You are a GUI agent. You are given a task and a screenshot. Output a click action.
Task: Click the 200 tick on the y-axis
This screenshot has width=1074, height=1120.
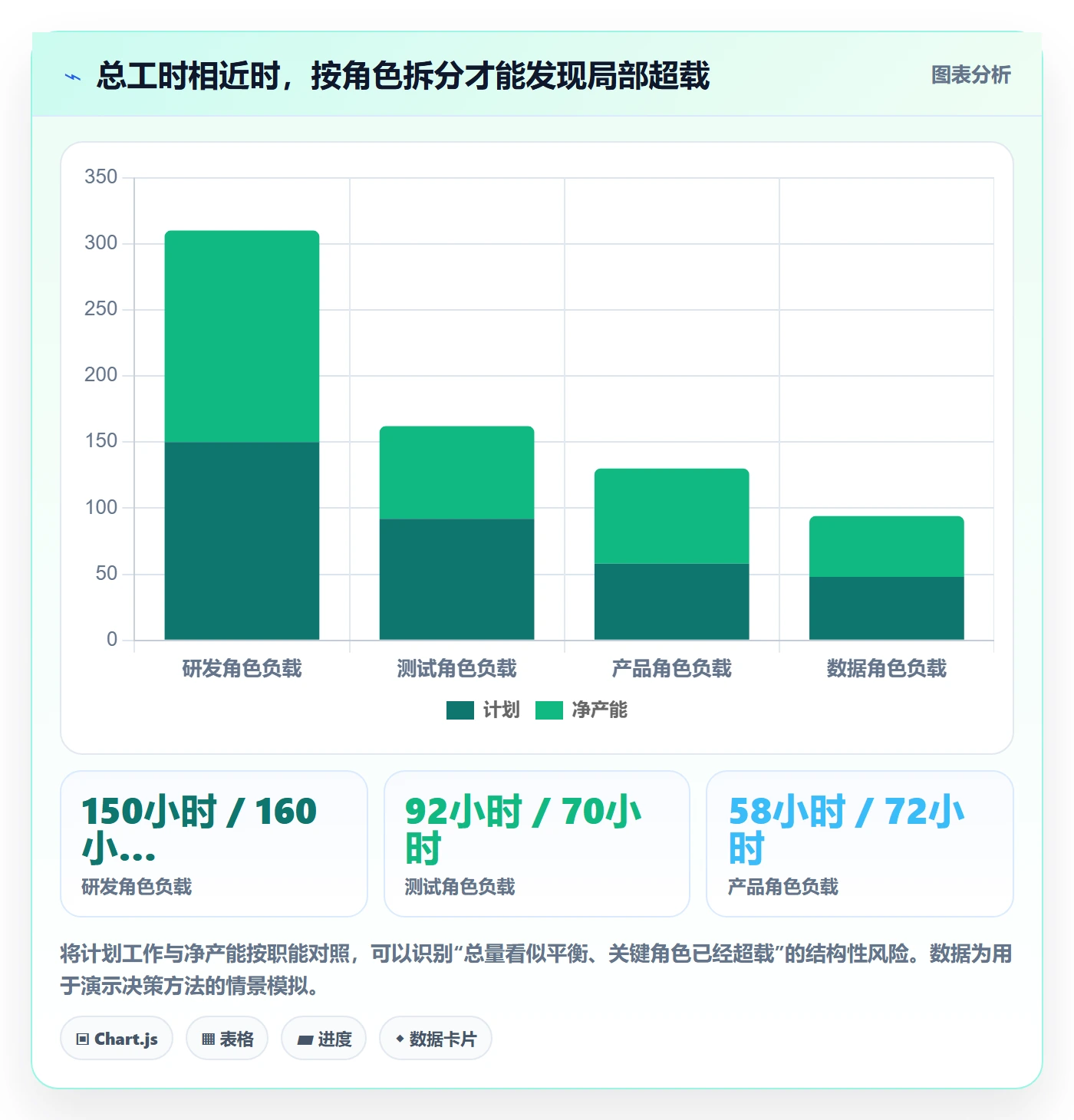pyautogui.click(x=101, y=375)
